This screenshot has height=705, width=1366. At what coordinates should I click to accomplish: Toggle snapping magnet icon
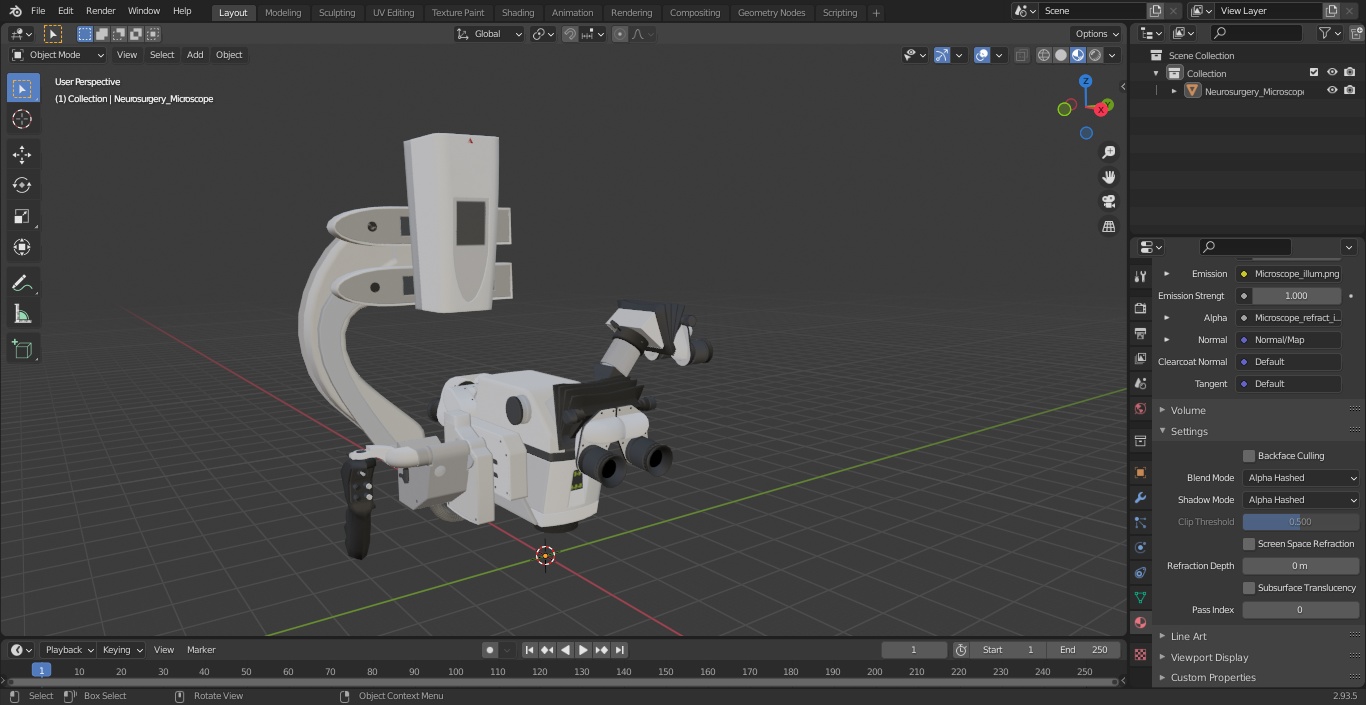[x=570, y=34]
